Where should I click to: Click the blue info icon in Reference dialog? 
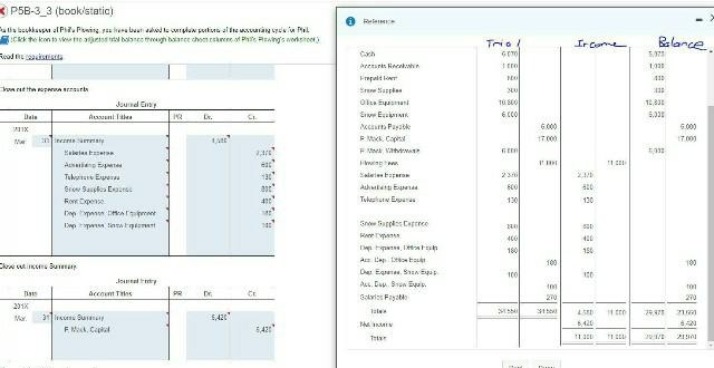(350, 21)
